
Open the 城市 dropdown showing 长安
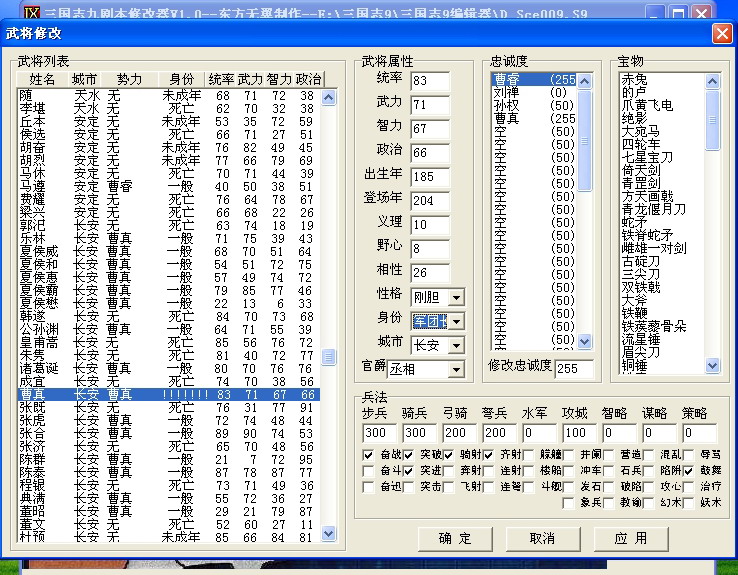click(x=456, y=345)
